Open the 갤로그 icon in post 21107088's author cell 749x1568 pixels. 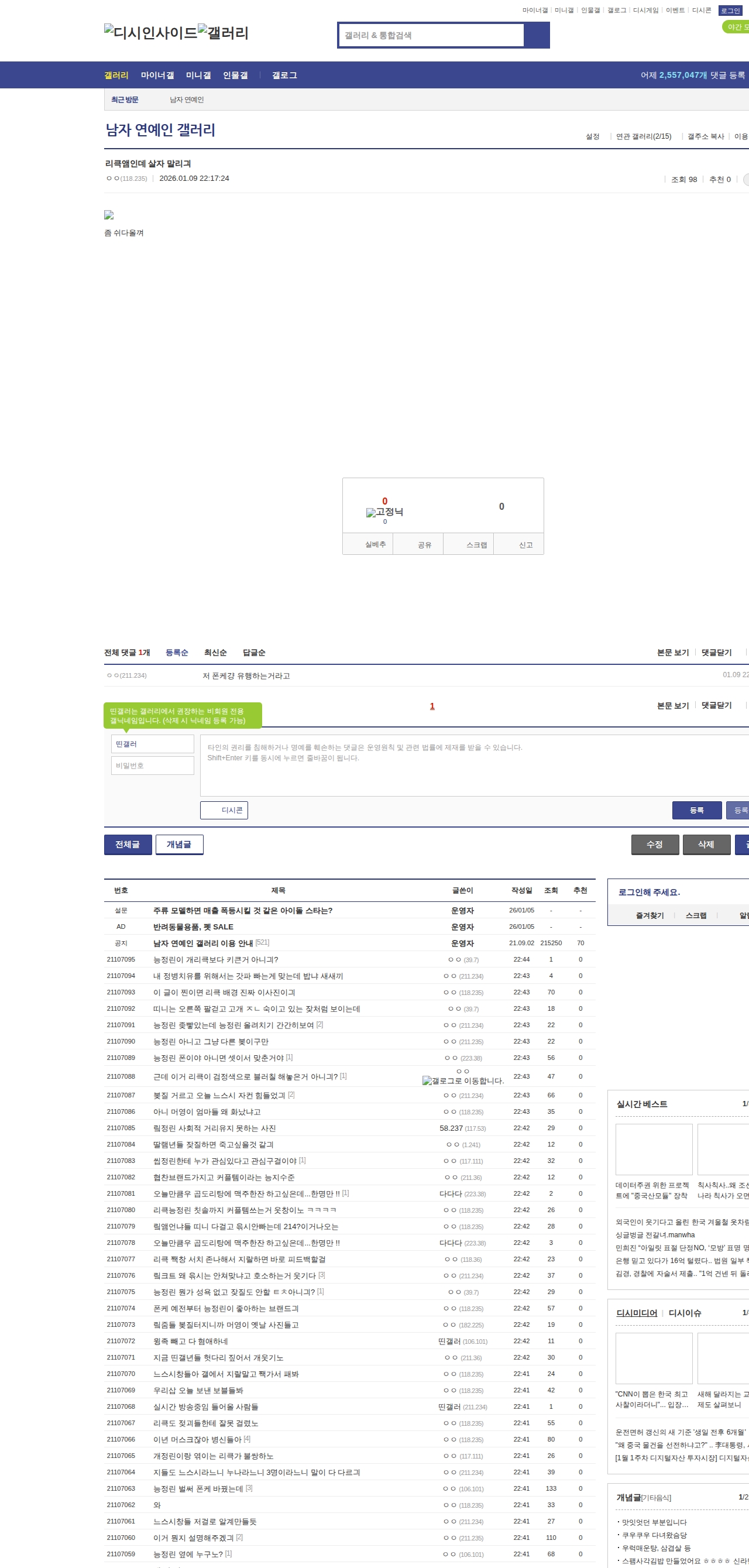click(x=463, y=1080)
